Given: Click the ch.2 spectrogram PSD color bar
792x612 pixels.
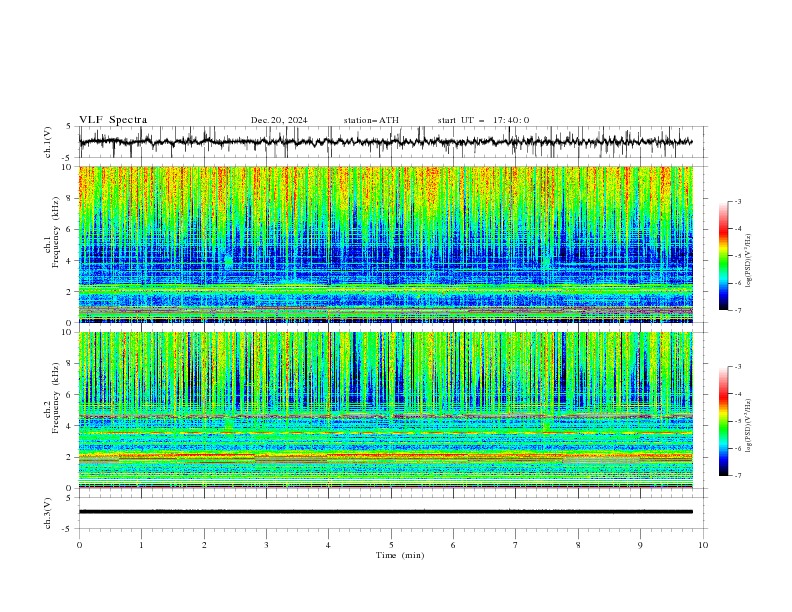Looking at the screenshot, I should pos(723,421).
